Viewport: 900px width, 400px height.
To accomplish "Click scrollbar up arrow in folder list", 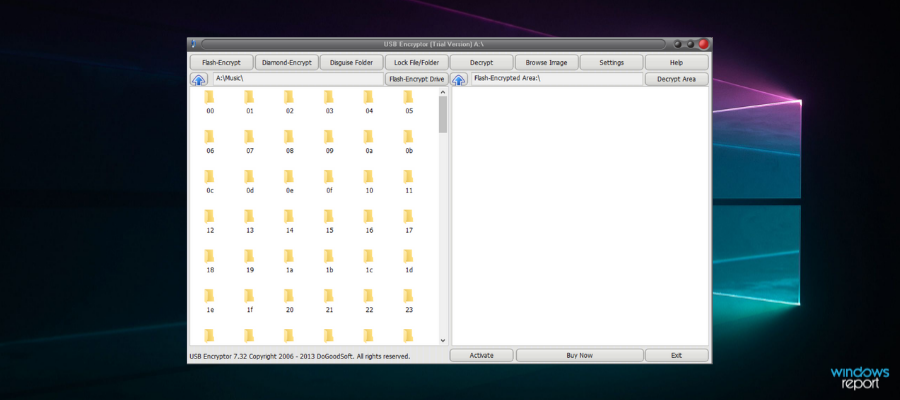I will tap(443, 92).
